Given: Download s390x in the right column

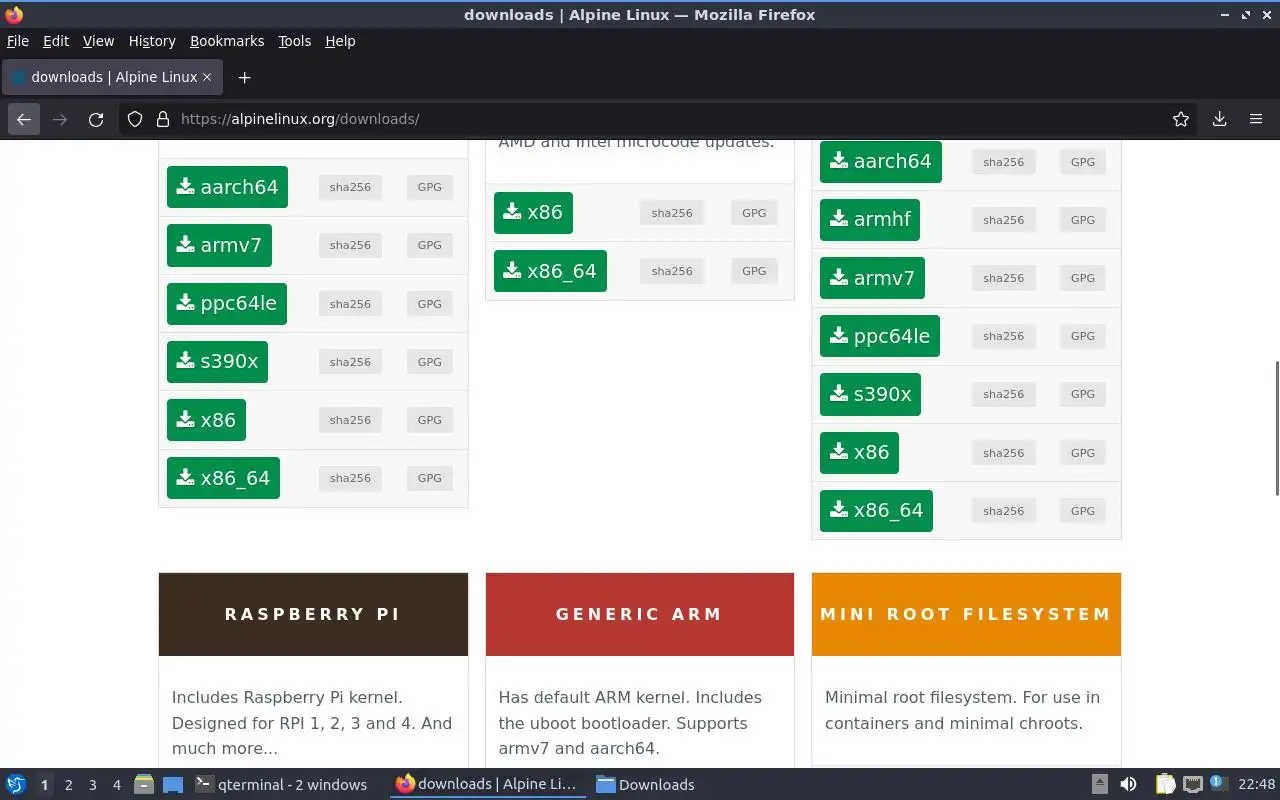Looking at the screenshot, I should click(870, 394).
